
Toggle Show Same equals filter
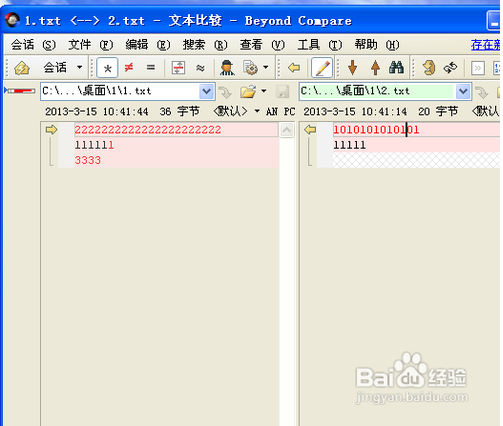coord(151,68)
